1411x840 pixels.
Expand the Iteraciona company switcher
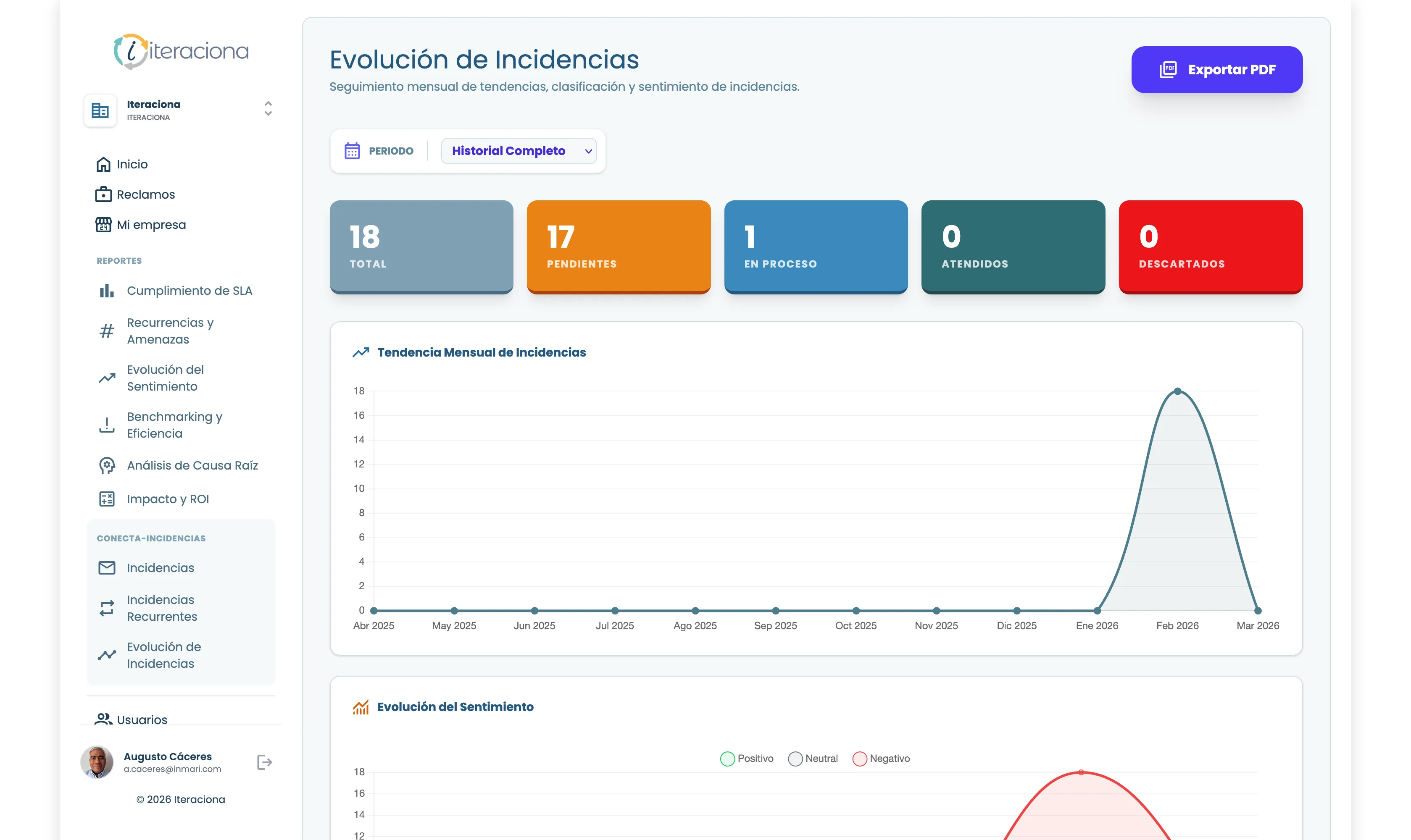(267, 109)
